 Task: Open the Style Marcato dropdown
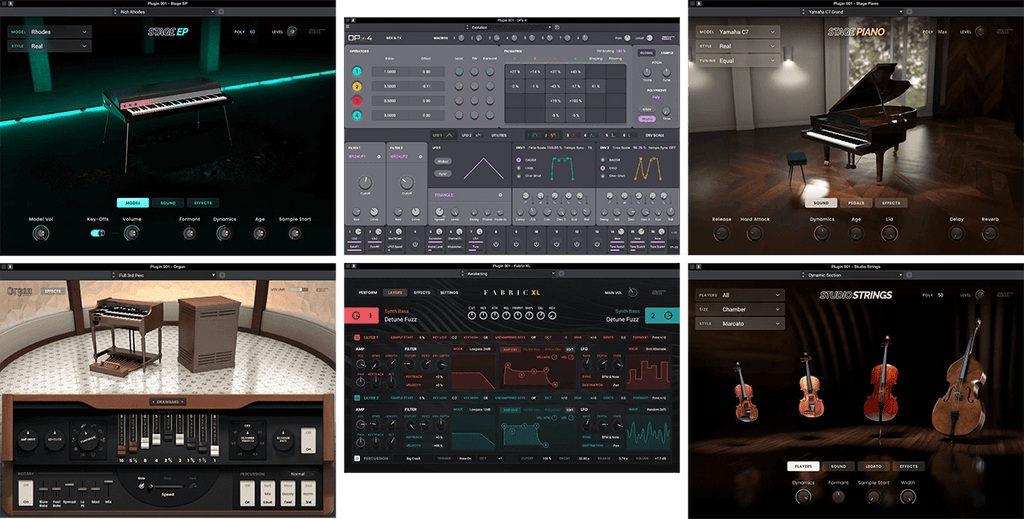[x=739, y=324]
